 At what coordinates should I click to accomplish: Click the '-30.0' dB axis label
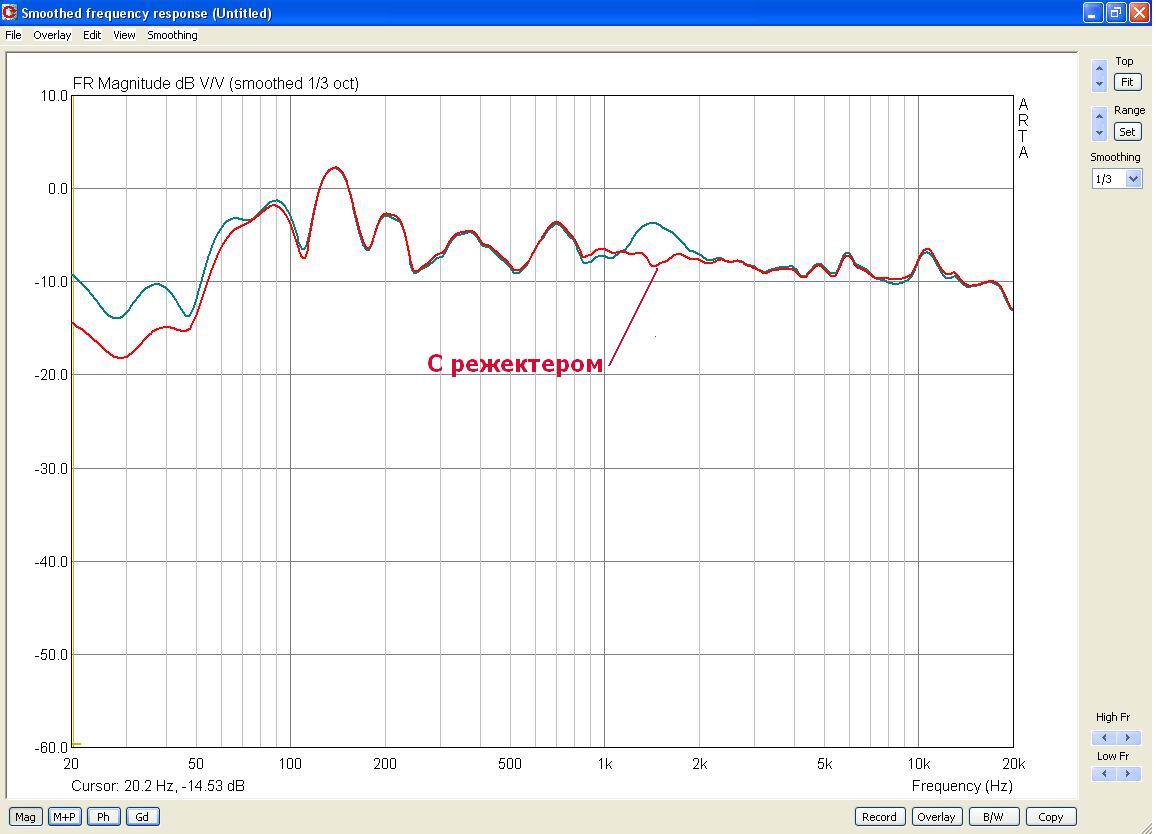pyautogui.click(x=51, y=468)
